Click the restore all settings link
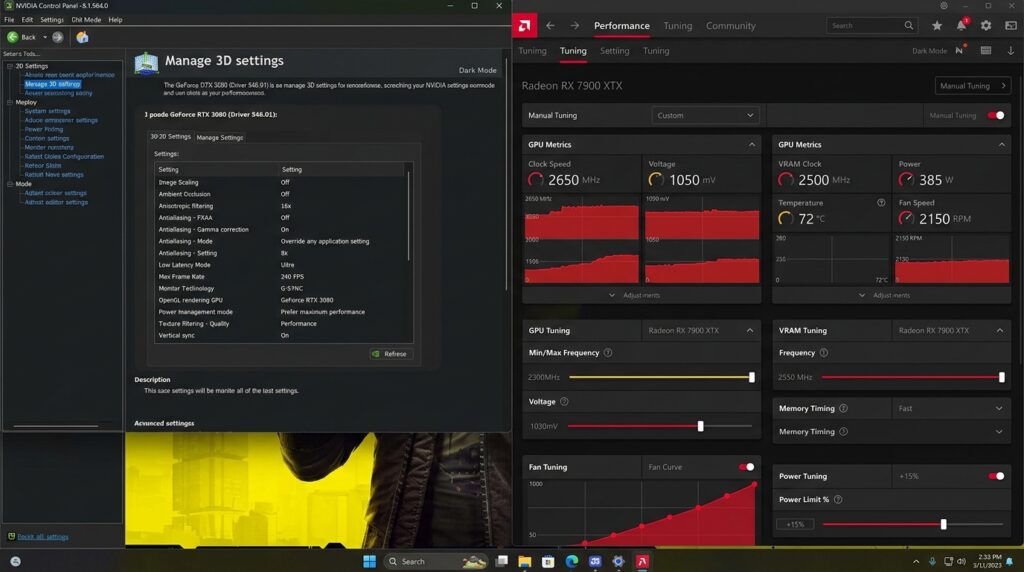 [42, 537]
